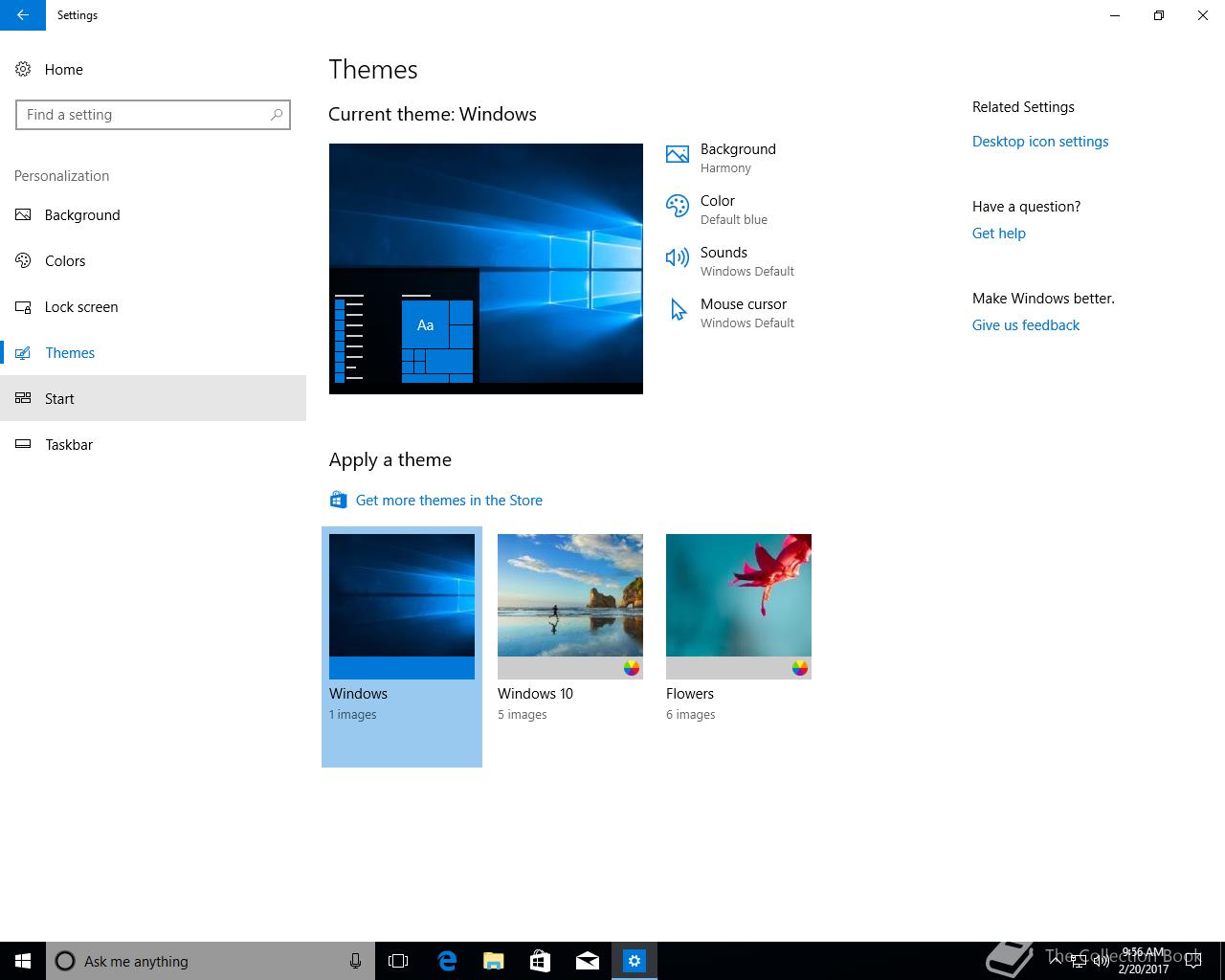Click the Start icon in the sidebar
This screenshot has height=980, width=1225.
coord(23,398)
